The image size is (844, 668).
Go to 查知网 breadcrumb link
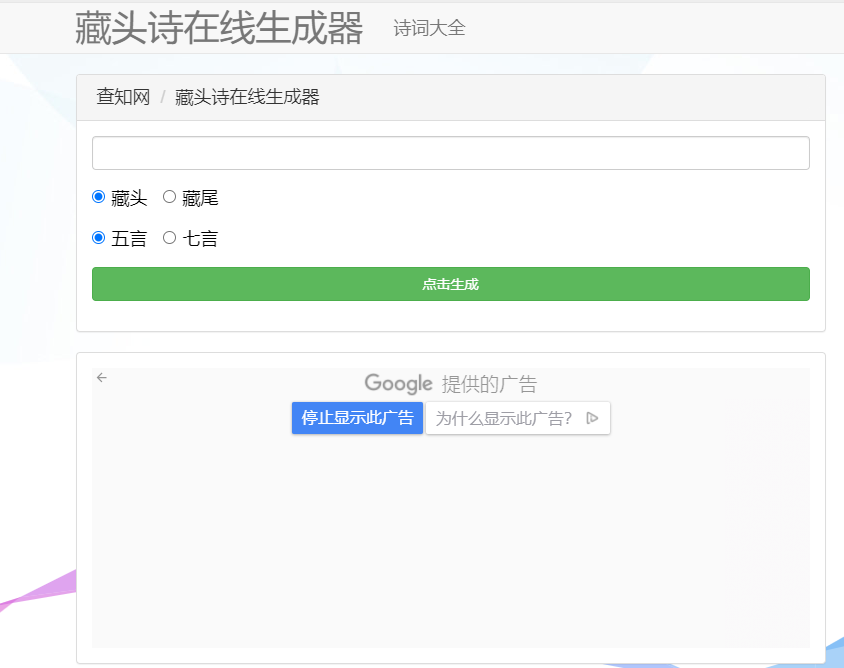123,97
